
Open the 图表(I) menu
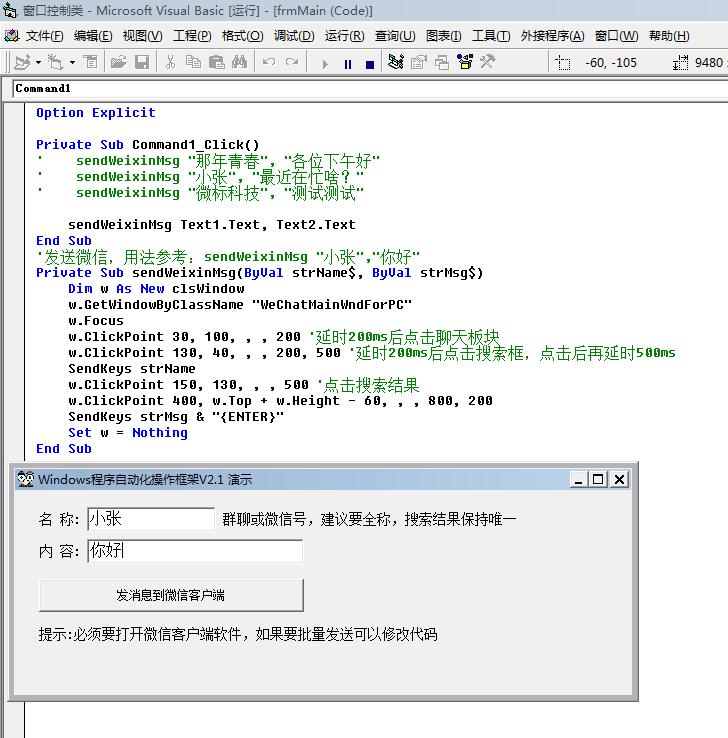[x=443, y=36]
